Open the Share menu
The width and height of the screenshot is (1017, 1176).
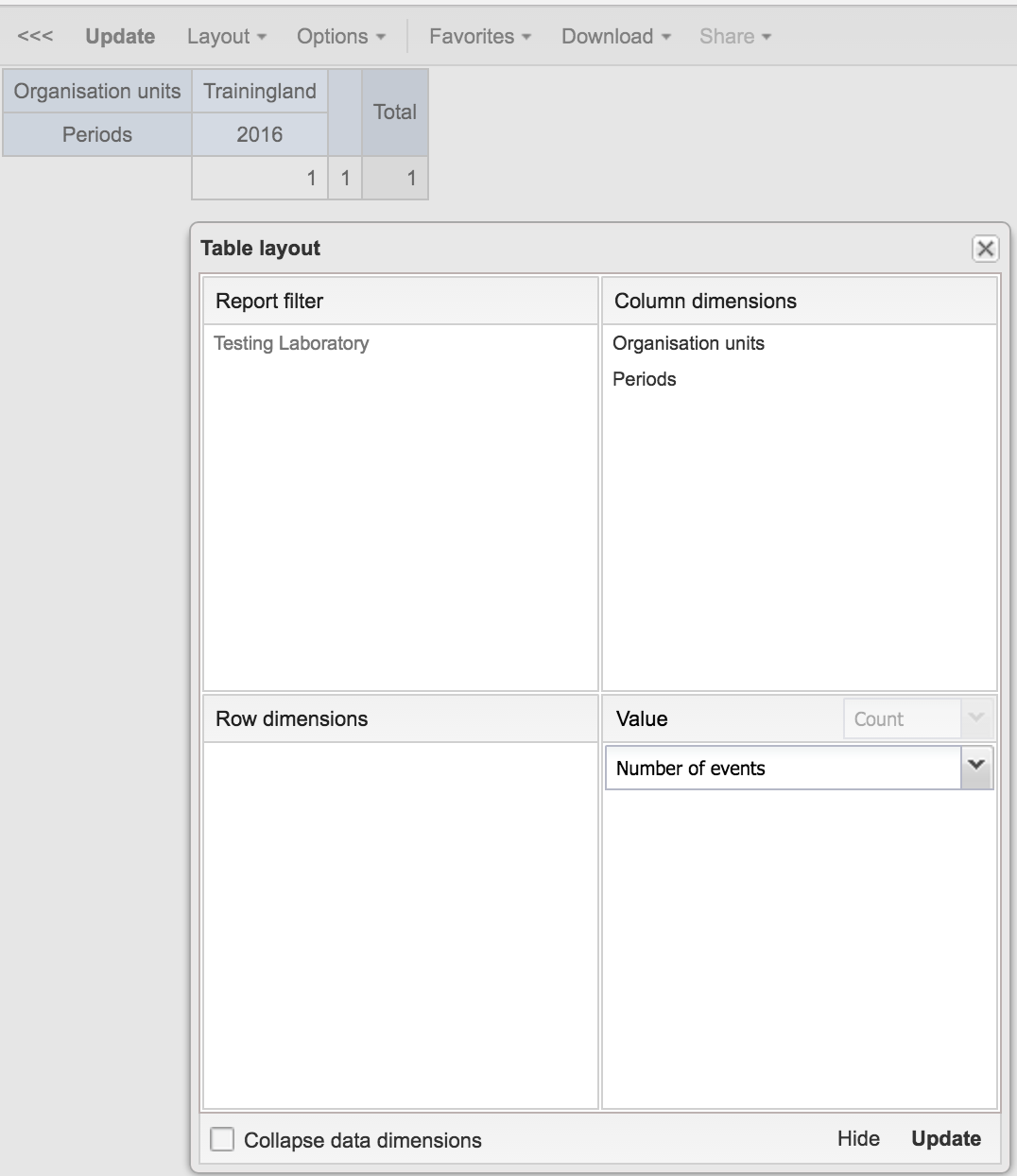tap(734, 36)
